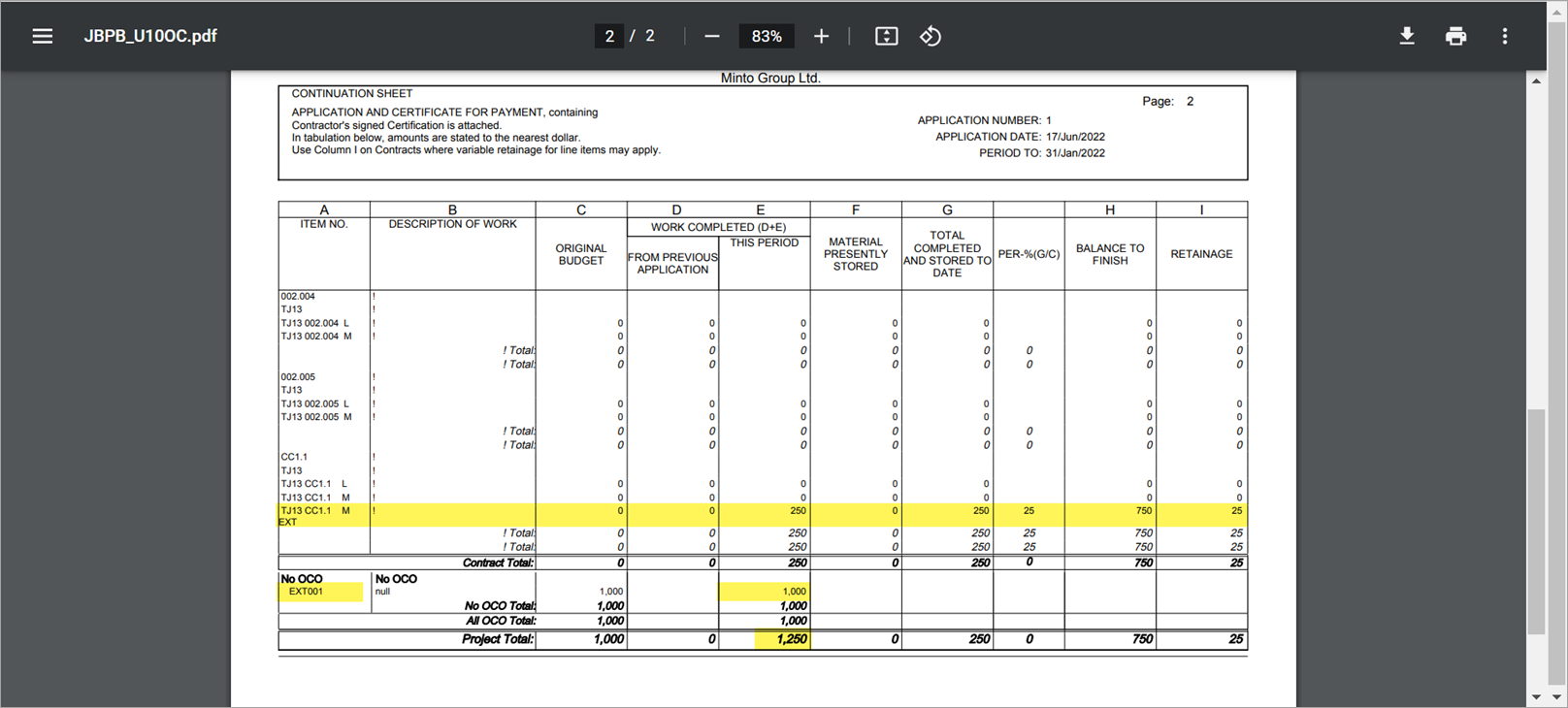Download the PDF file
The image size is (1568, 708).
(x=1407, y=36)
